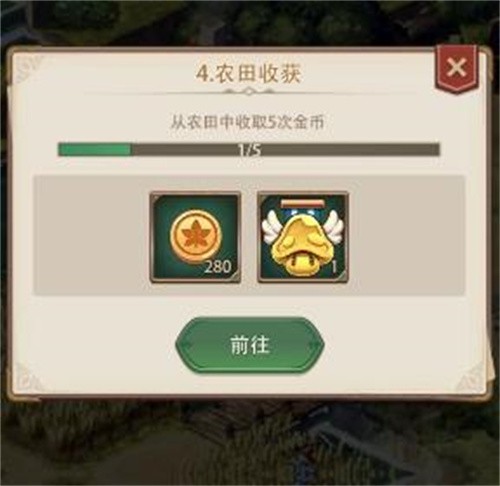Click empty reward tray right of mushroom
The width and height of the screenshot is (500, 486).
pos(407,235)
